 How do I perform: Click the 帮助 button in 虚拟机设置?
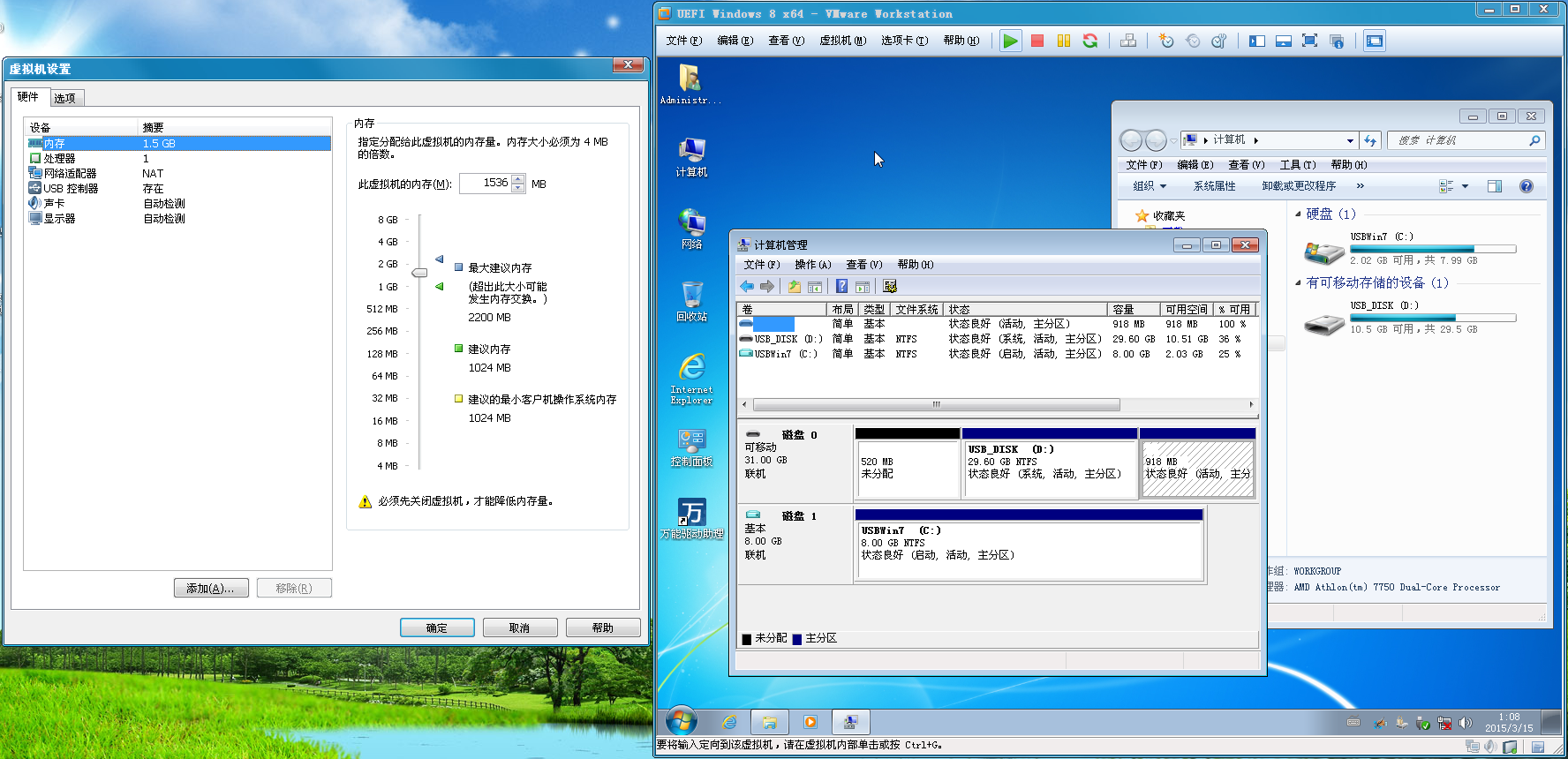(603, 627)
